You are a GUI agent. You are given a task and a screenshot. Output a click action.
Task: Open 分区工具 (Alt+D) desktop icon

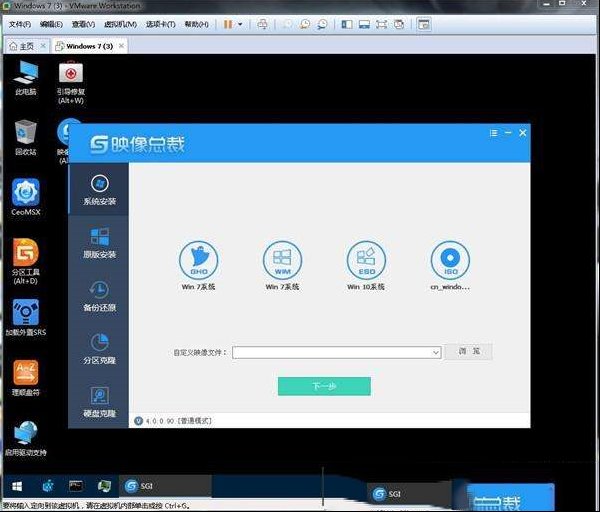(x=26, y=261)
